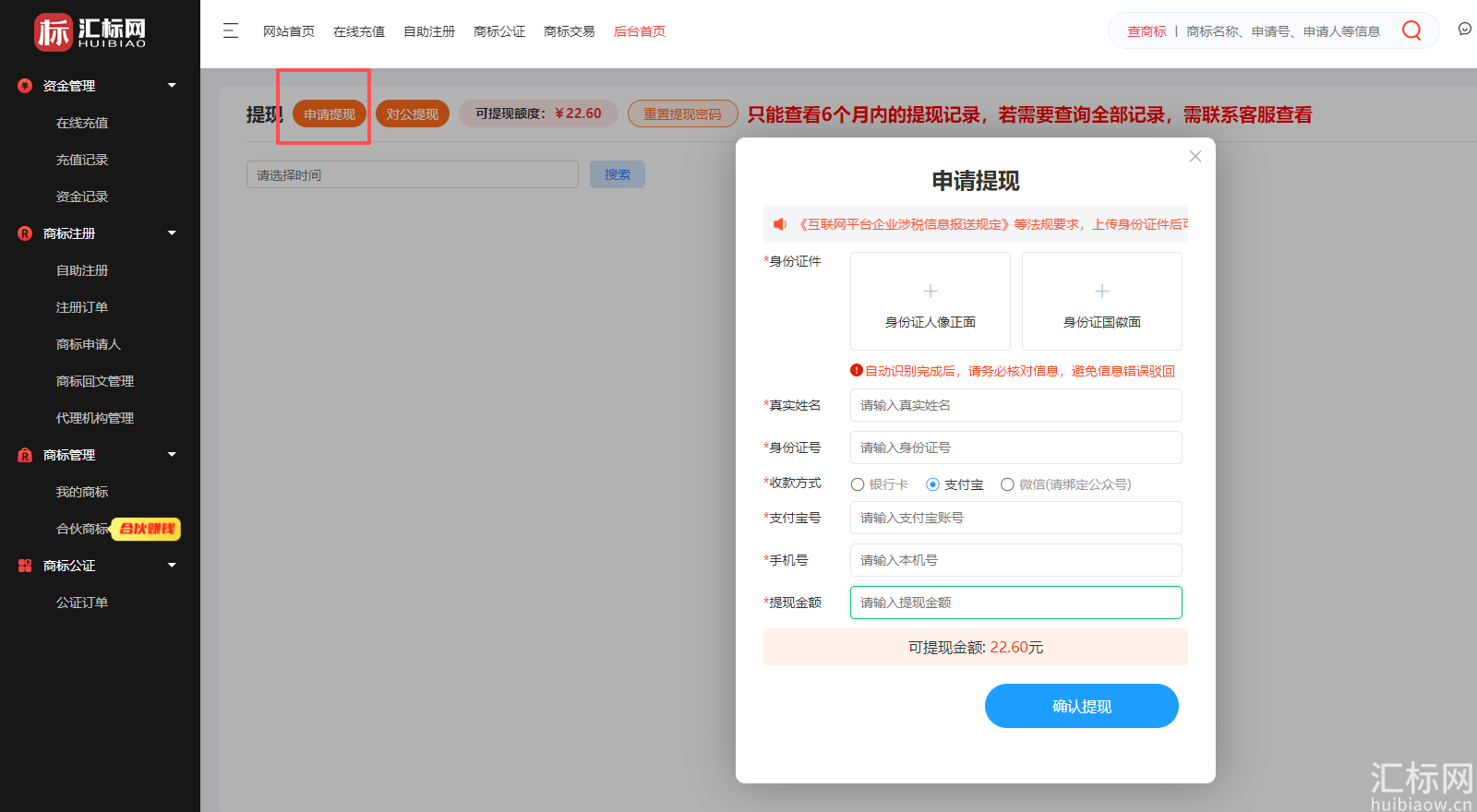Screen dimensions: 1477x812
Task: Collapse the 商标公证 section arrow
Action: pyautogui.click(x=172, y=566)
